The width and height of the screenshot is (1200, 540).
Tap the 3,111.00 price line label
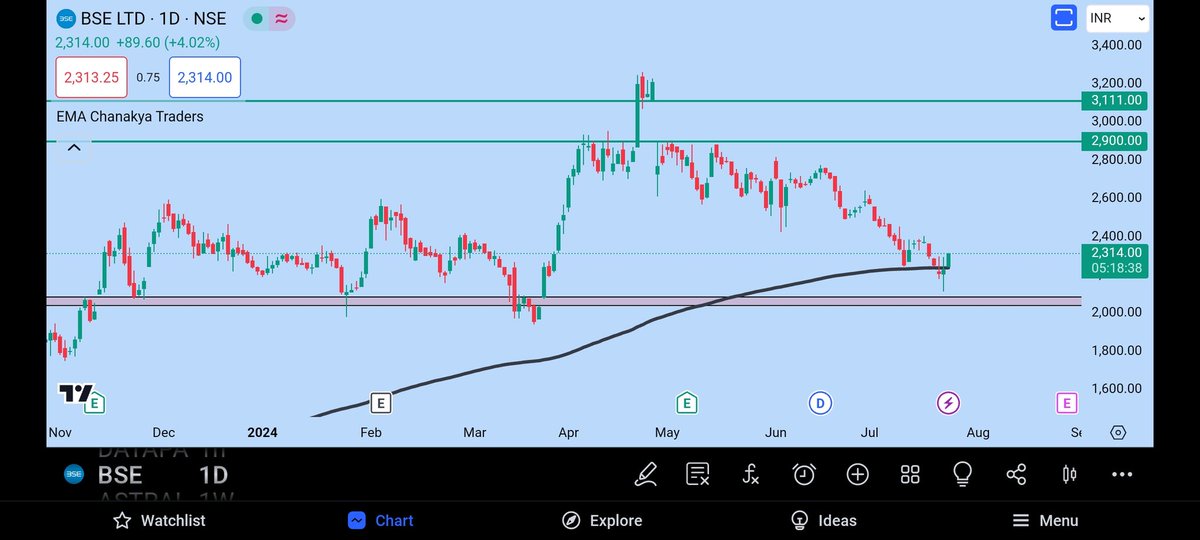[x=1115, y=100]
